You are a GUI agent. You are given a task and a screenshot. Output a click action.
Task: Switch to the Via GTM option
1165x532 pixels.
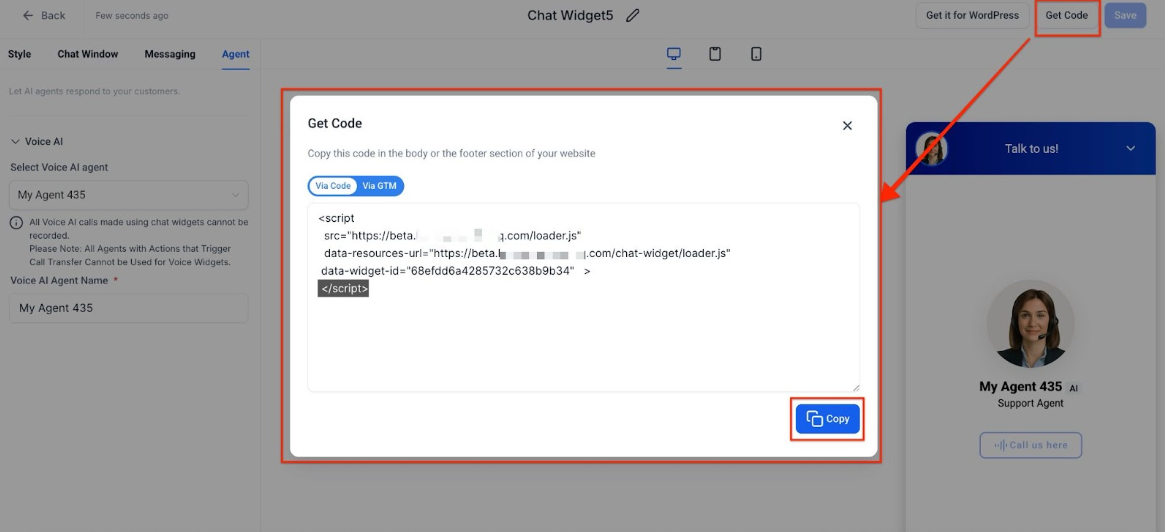pos(380,186)
